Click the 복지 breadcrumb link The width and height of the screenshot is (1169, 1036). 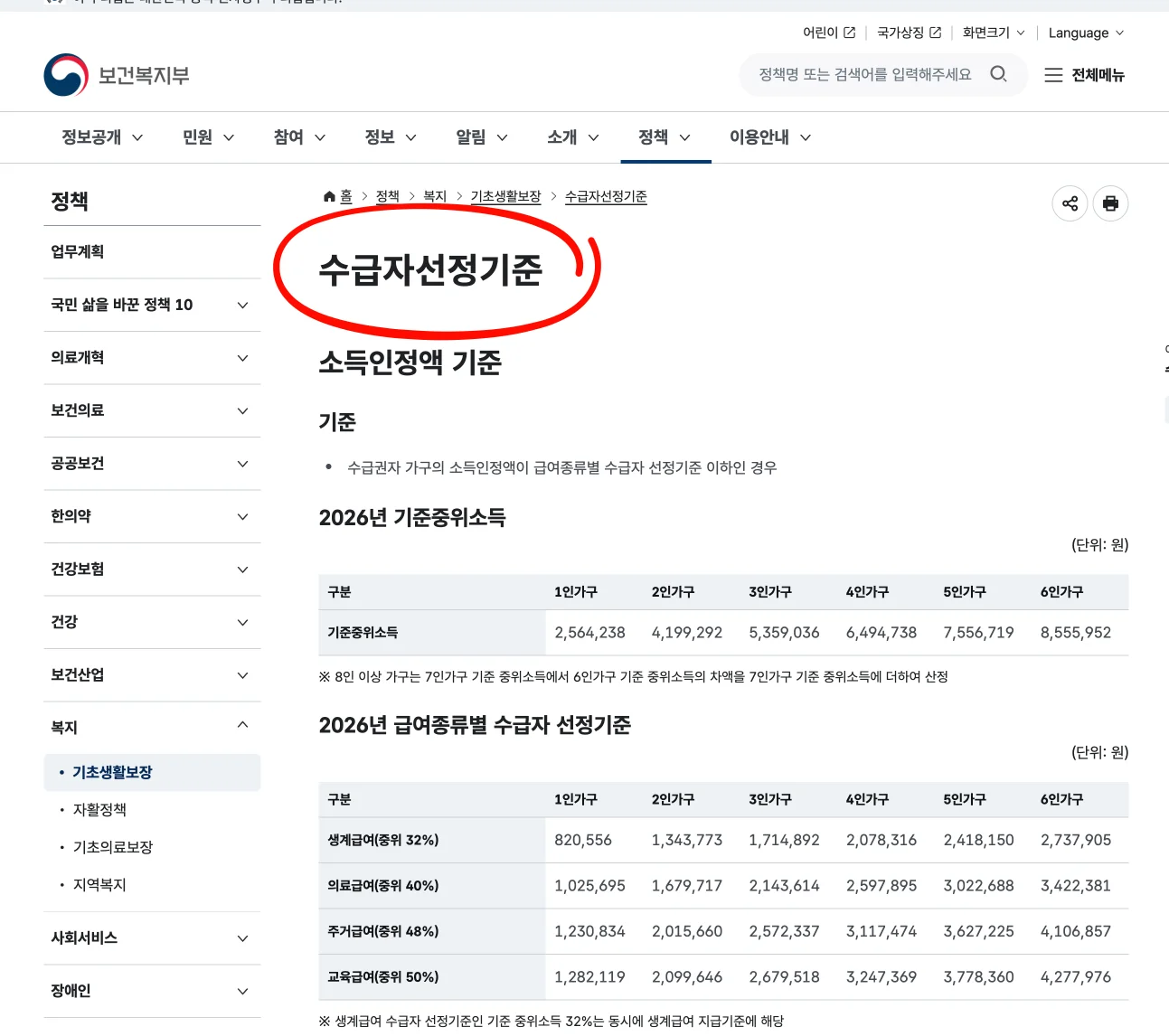coord(435,196)
